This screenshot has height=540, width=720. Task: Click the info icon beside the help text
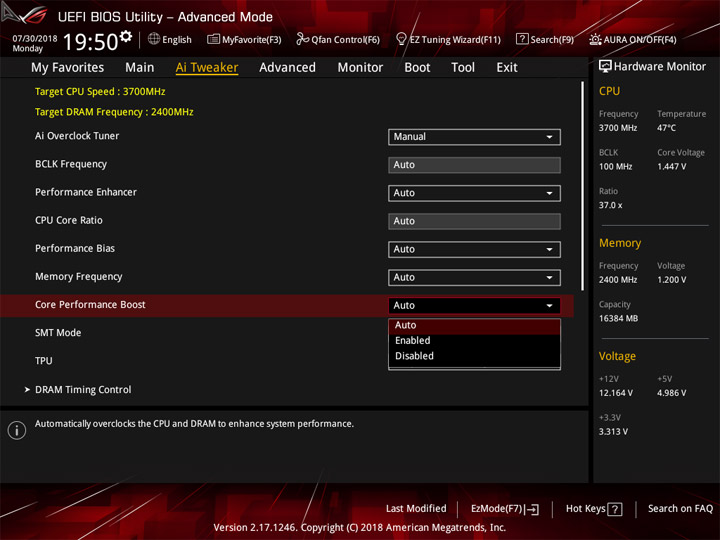click(17, 430)
